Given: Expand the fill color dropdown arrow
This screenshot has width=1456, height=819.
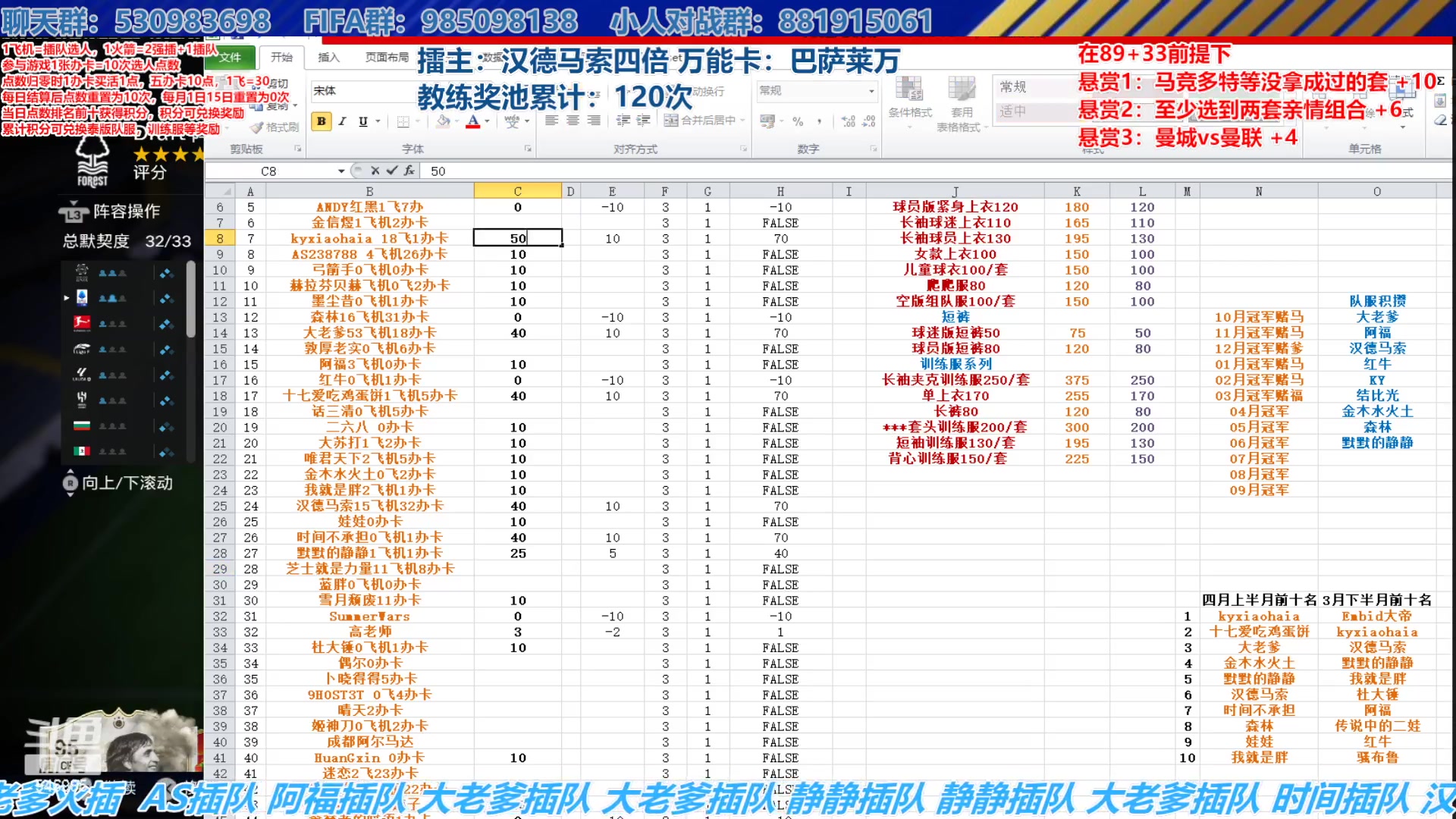Looking at the screenshot, I should (x=457, y=121).
